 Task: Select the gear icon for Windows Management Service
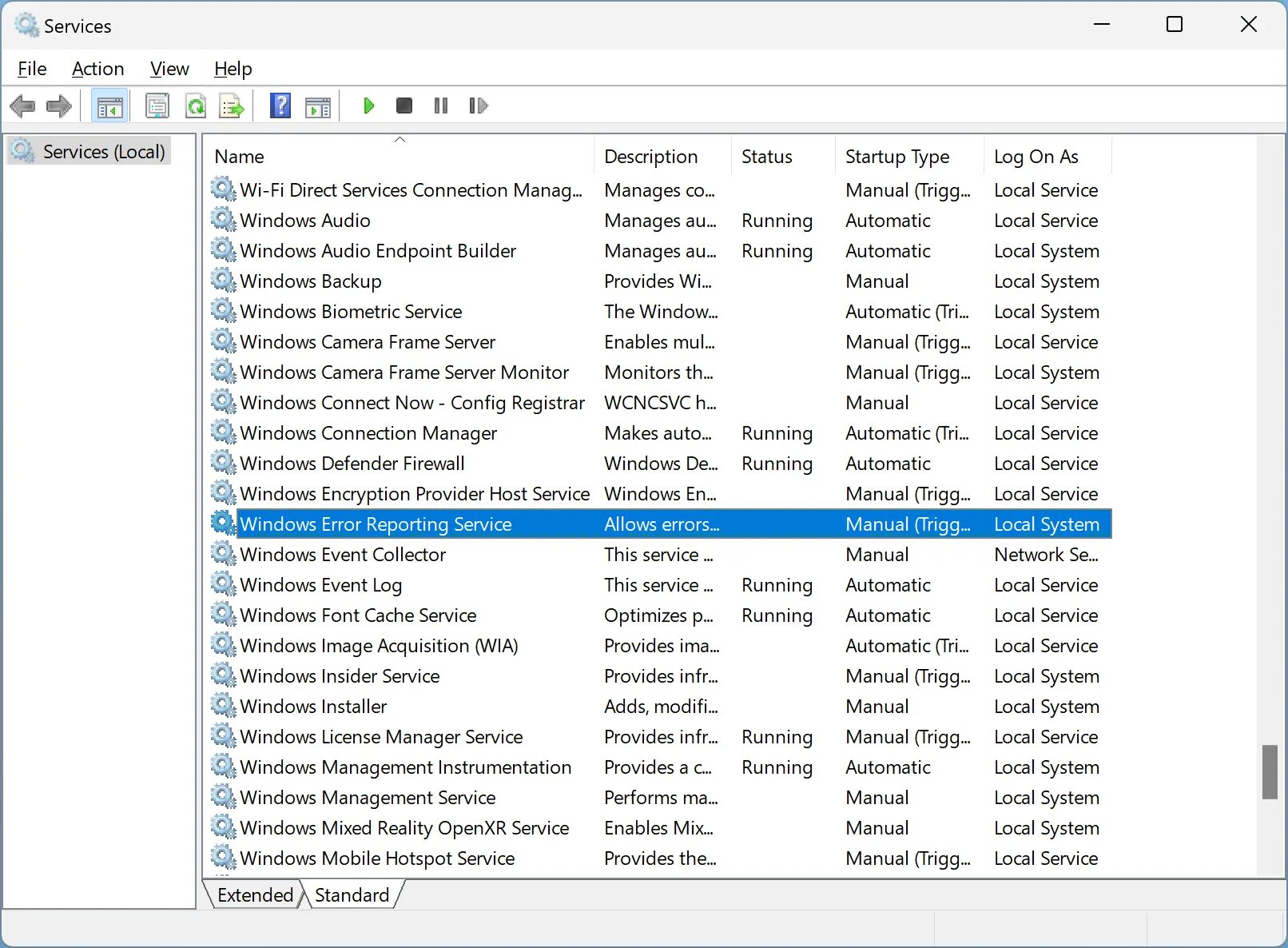pos(224,797)
